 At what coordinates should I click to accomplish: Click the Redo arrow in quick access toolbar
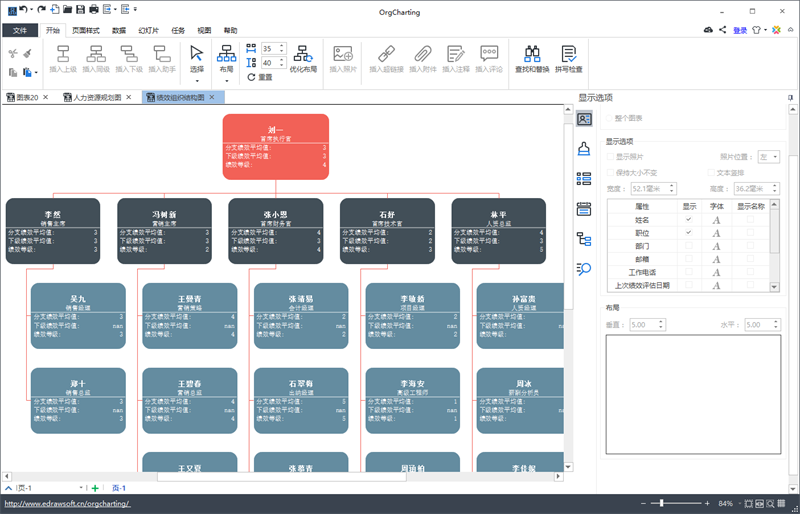click(41, 9)
